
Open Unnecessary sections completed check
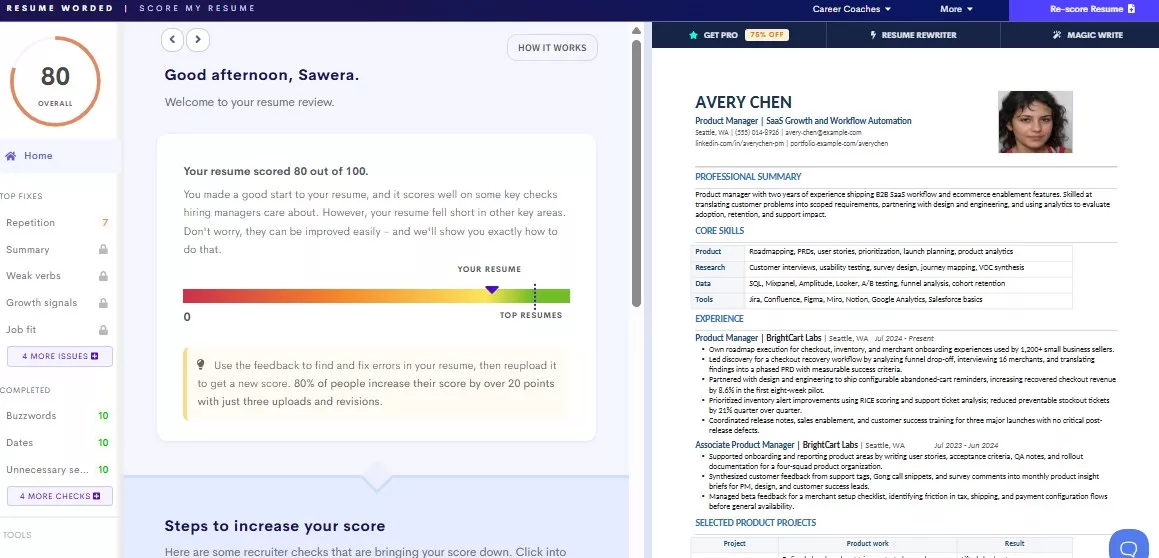click(57, 469)
